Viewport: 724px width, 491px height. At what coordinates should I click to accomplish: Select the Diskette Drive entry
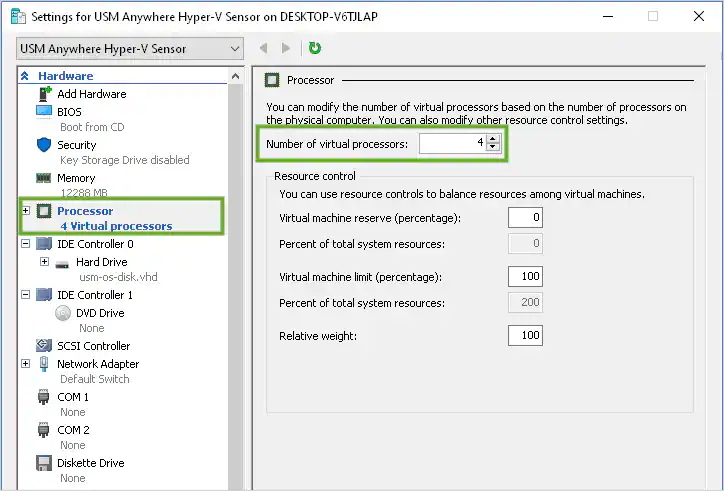click(x=91, y=463)
